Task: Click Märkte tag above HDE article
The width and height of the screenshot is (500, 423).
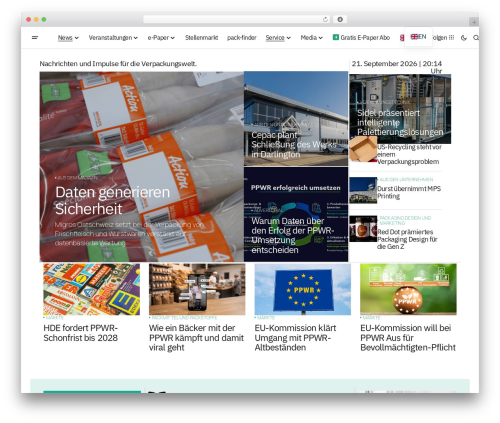Action: coord(54,318)
